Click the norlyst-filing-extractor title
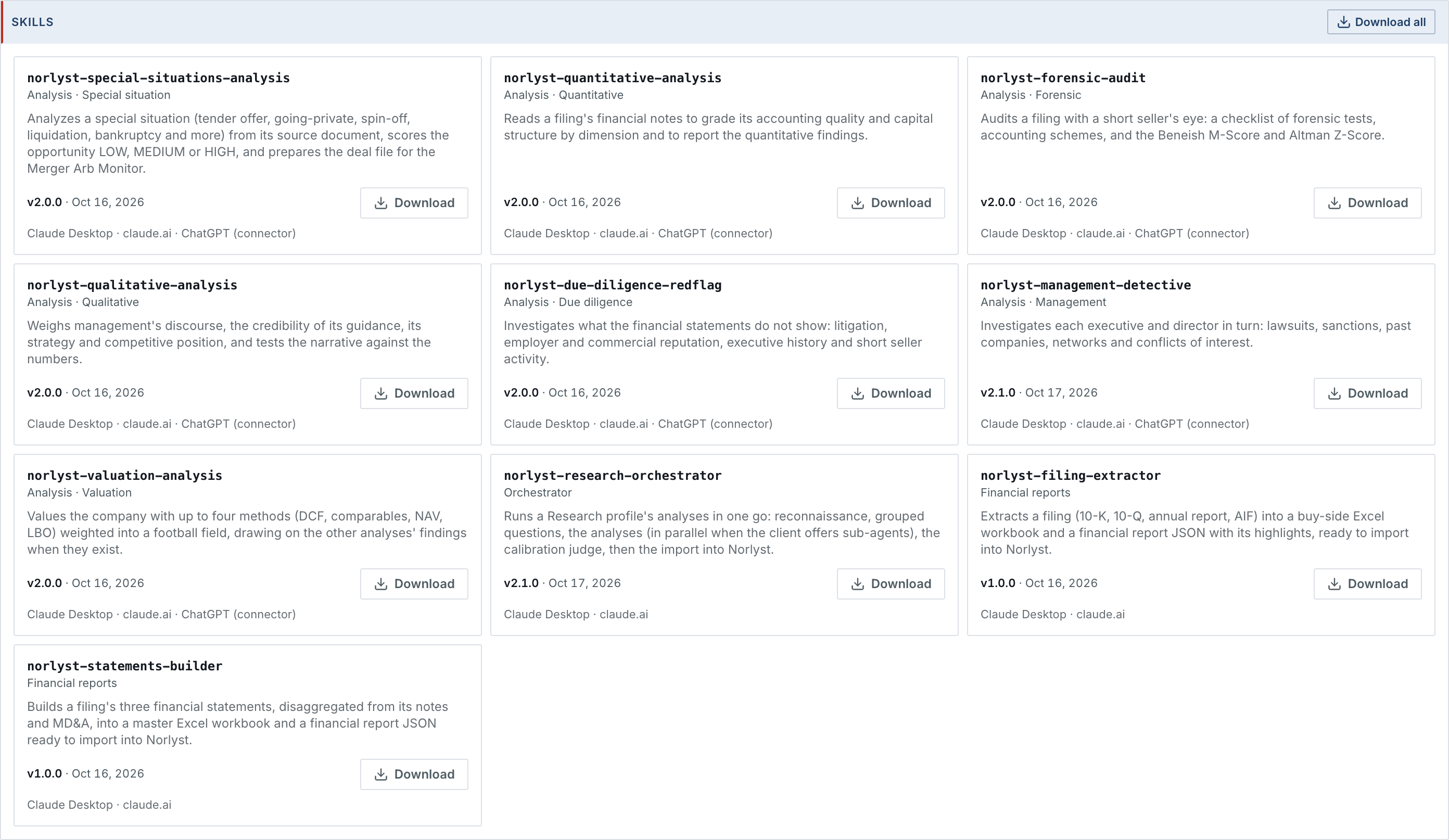The image size is (1449, 840). (x=1071, y=476)
